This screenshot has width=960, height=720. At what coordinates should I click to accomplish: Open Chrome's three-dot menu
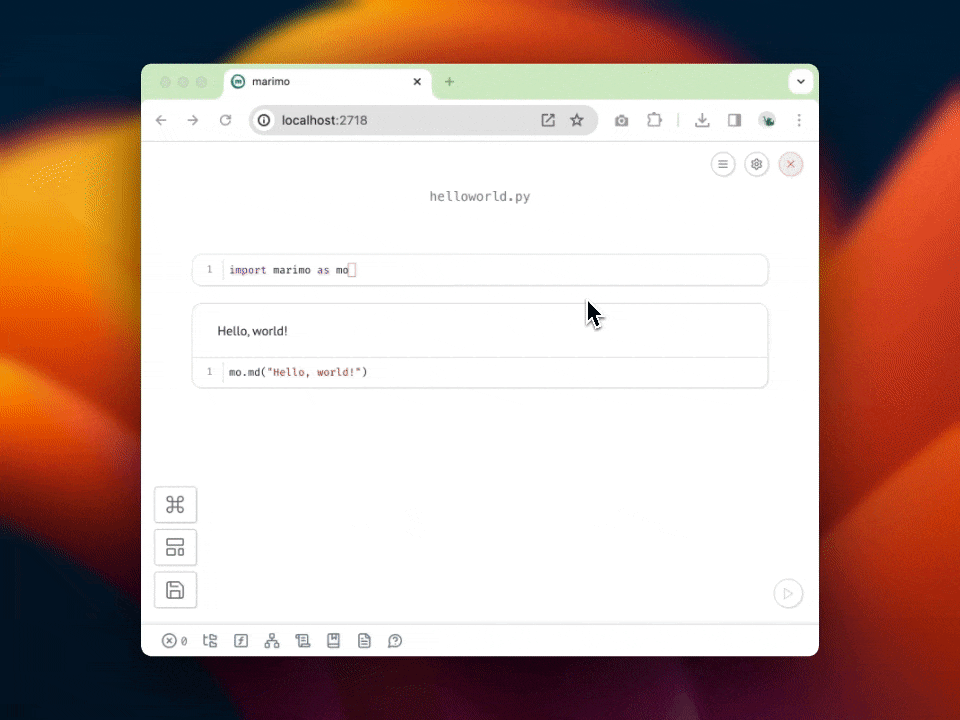799,120
